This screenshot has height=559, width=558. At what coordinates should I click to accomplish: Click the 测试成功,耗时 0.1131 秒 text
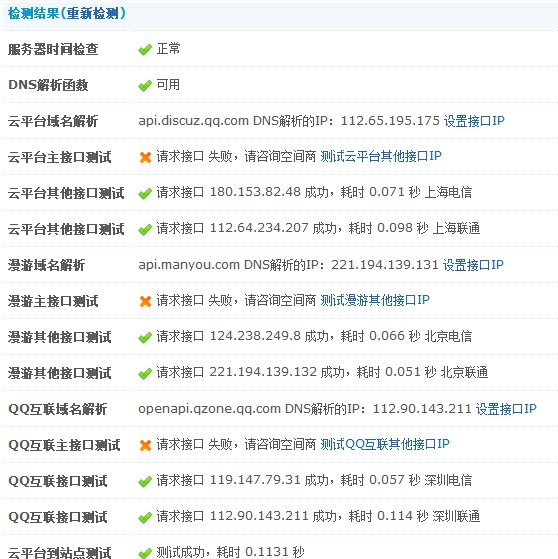point(230,552)
